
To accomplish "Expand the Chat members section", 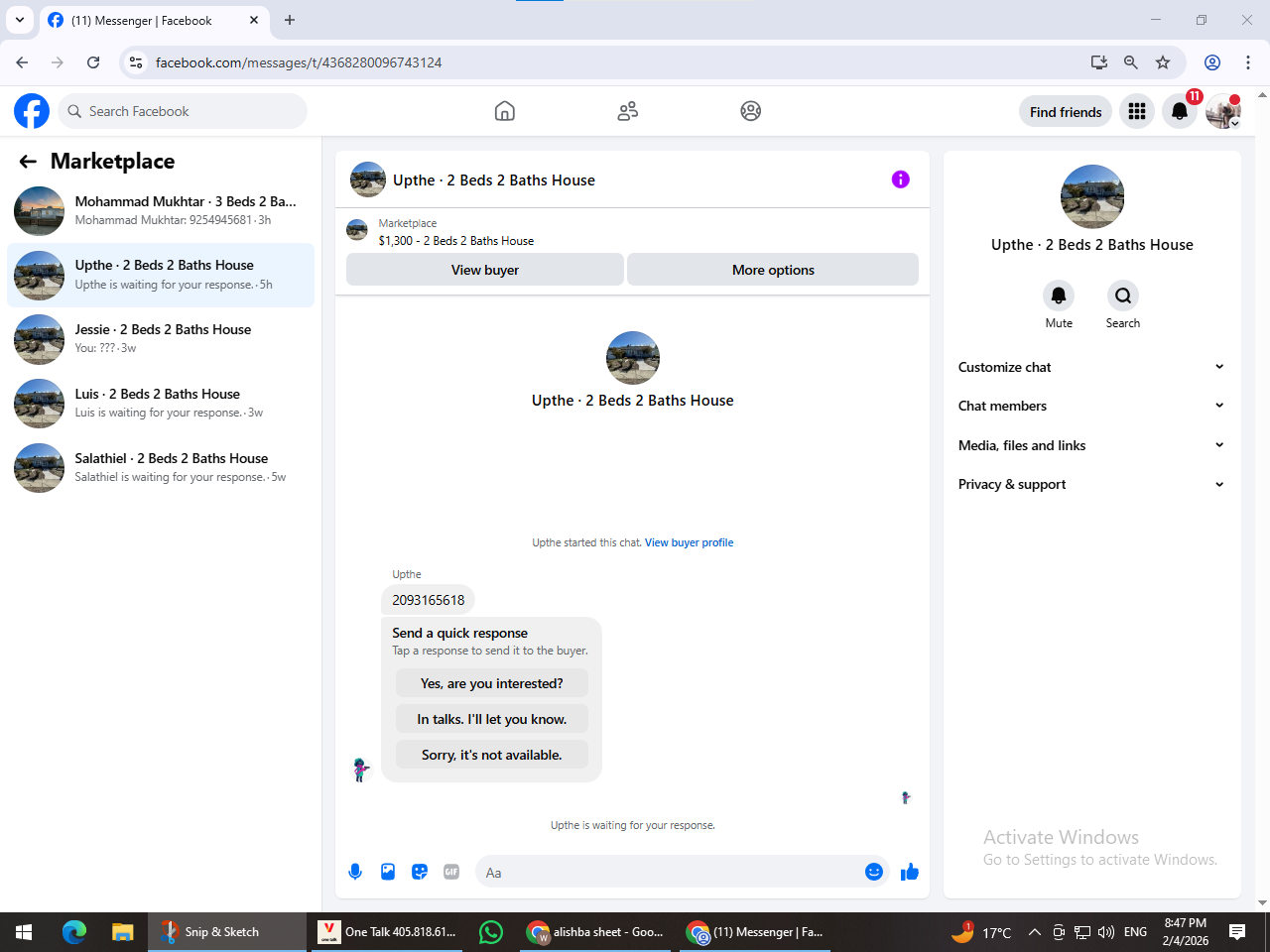I will coord(1091,406).
